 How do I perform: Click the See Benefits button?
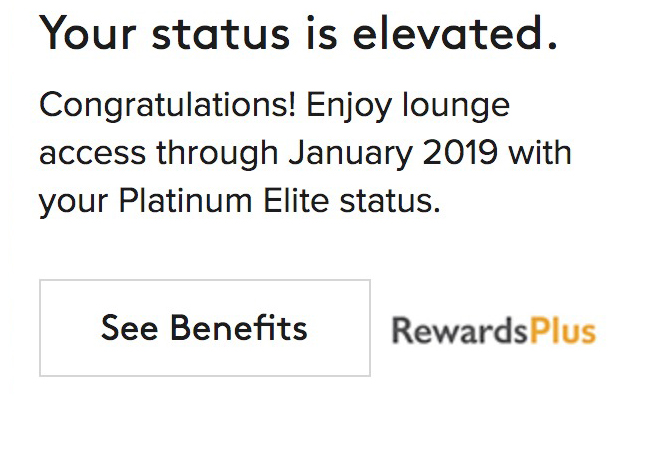(205, 328)
